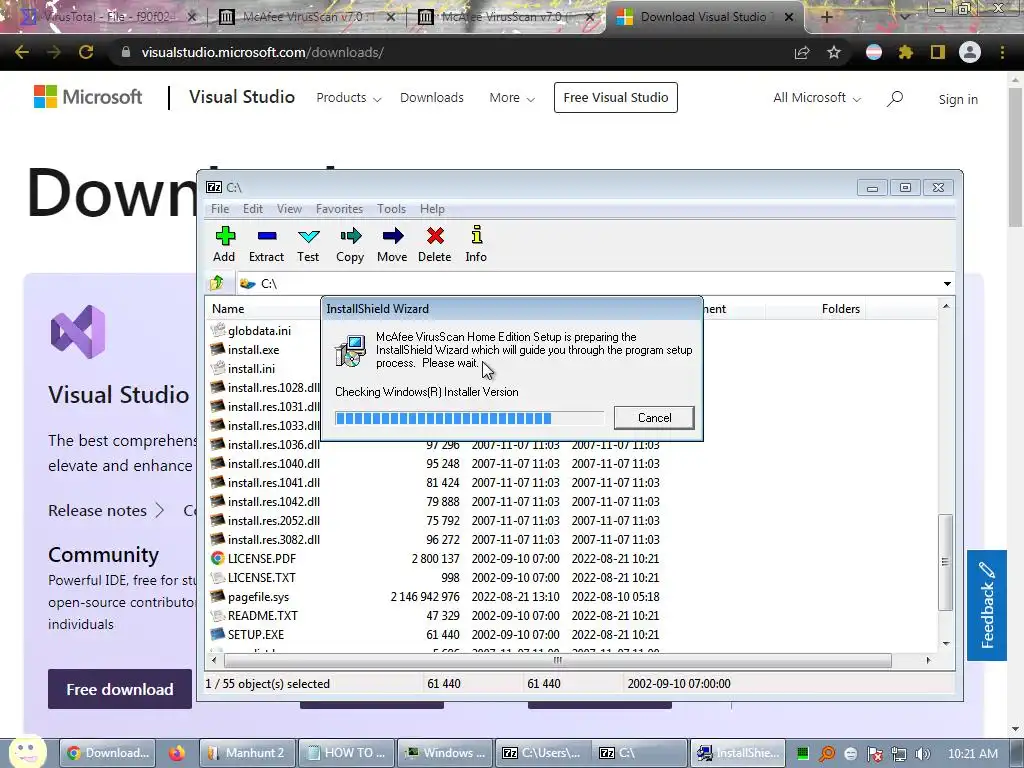The image size is (1024, 768).
Task: Open Firefox from the taskbar
Action: [176, 753]
